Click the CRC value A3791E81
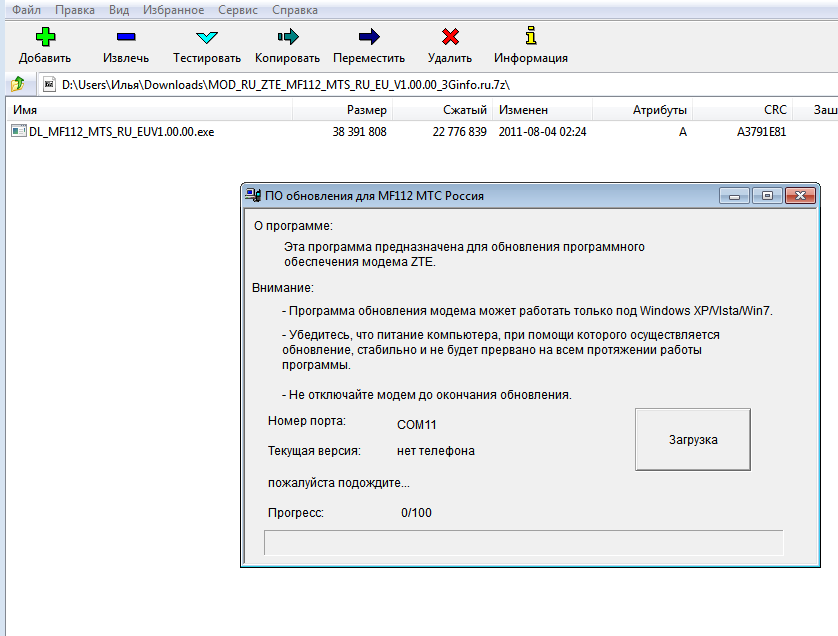Image resolution: width=838 pixels, height=636 pixels. coord(762,131)
